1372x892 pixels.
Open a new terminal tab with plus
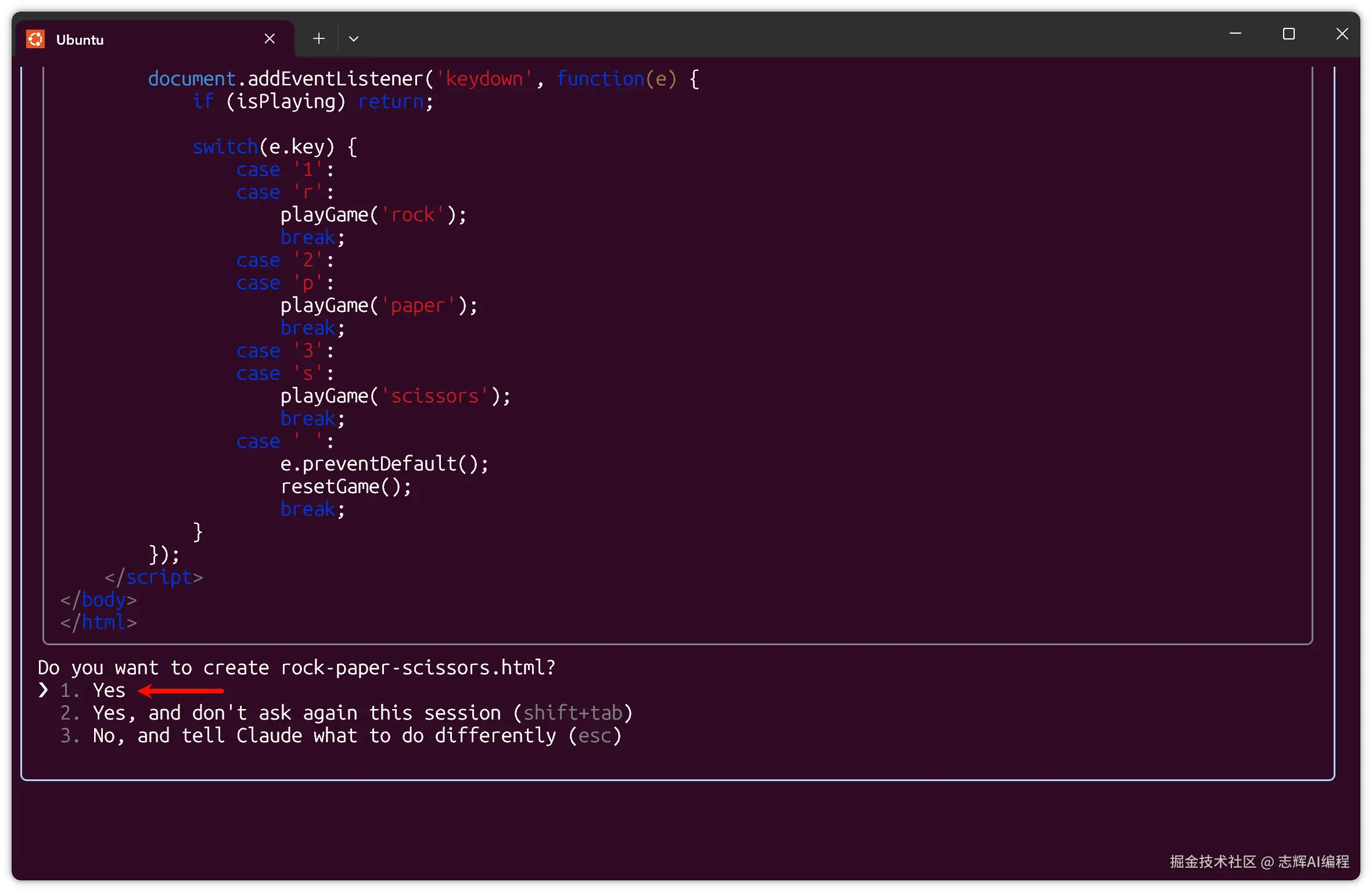(318, 39)
